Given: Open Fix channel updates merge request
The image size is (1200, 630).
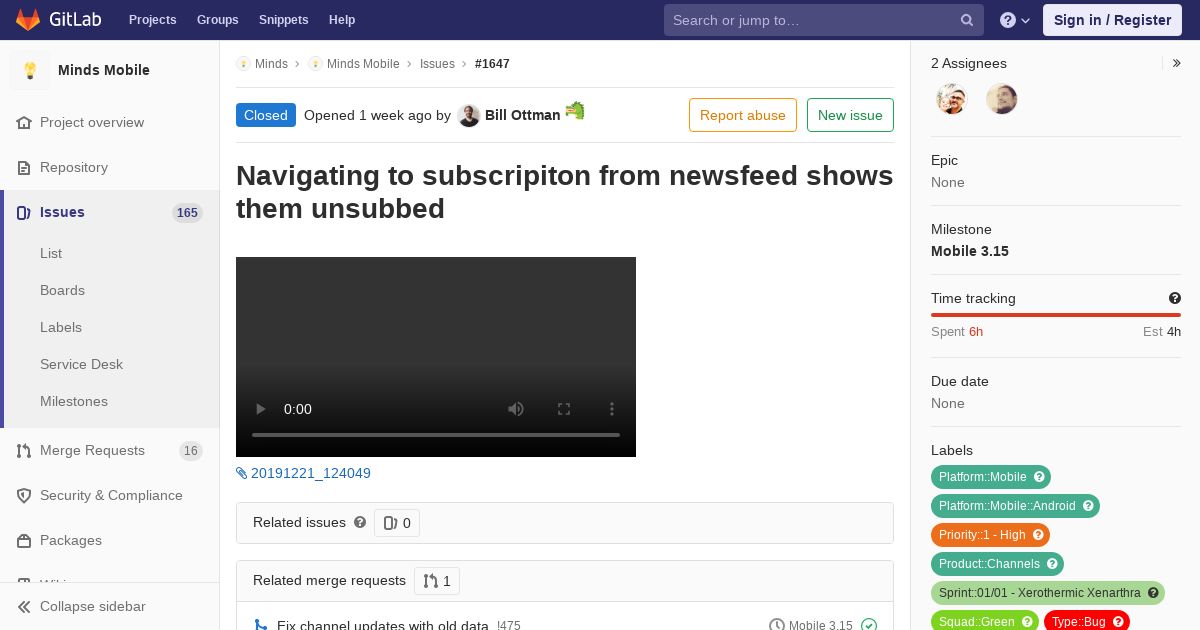Looking at the screenshot, I should [x=383, y=626].
